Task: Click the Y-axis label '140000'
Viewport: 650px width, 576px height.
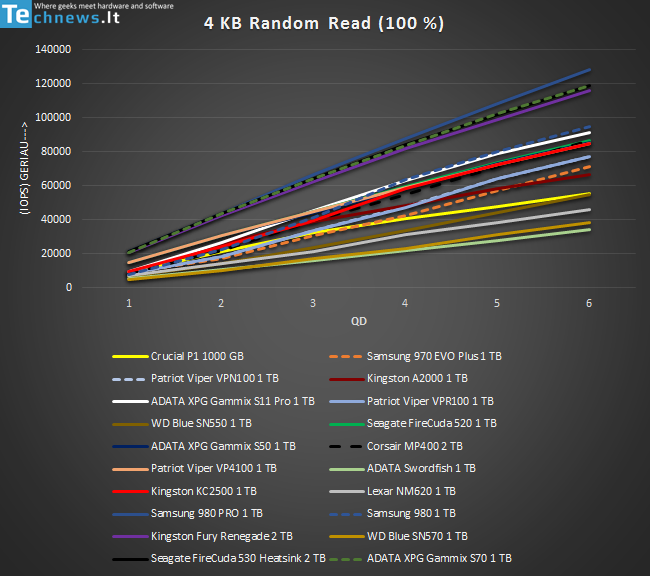Action: 53,49
